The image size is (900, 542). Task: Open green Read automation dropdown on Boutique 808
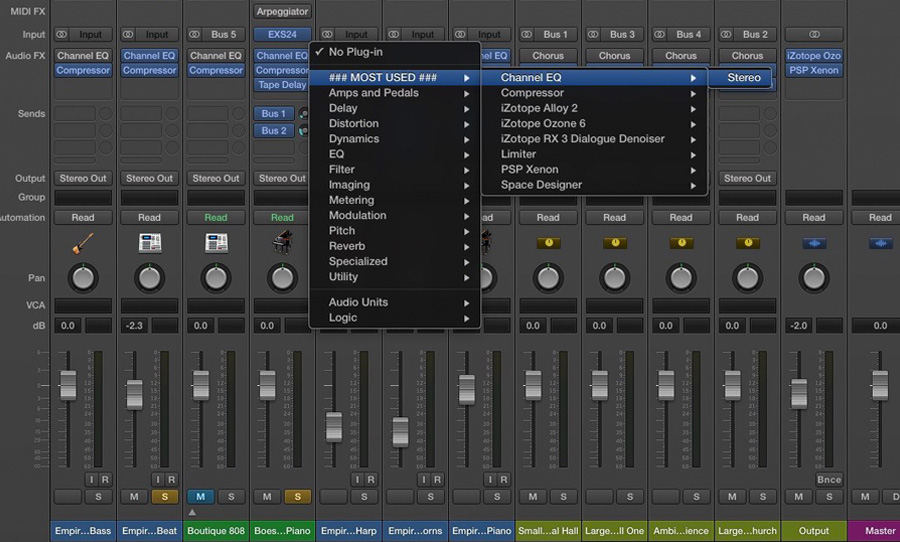pyautogui.click(x=216, y=218)
